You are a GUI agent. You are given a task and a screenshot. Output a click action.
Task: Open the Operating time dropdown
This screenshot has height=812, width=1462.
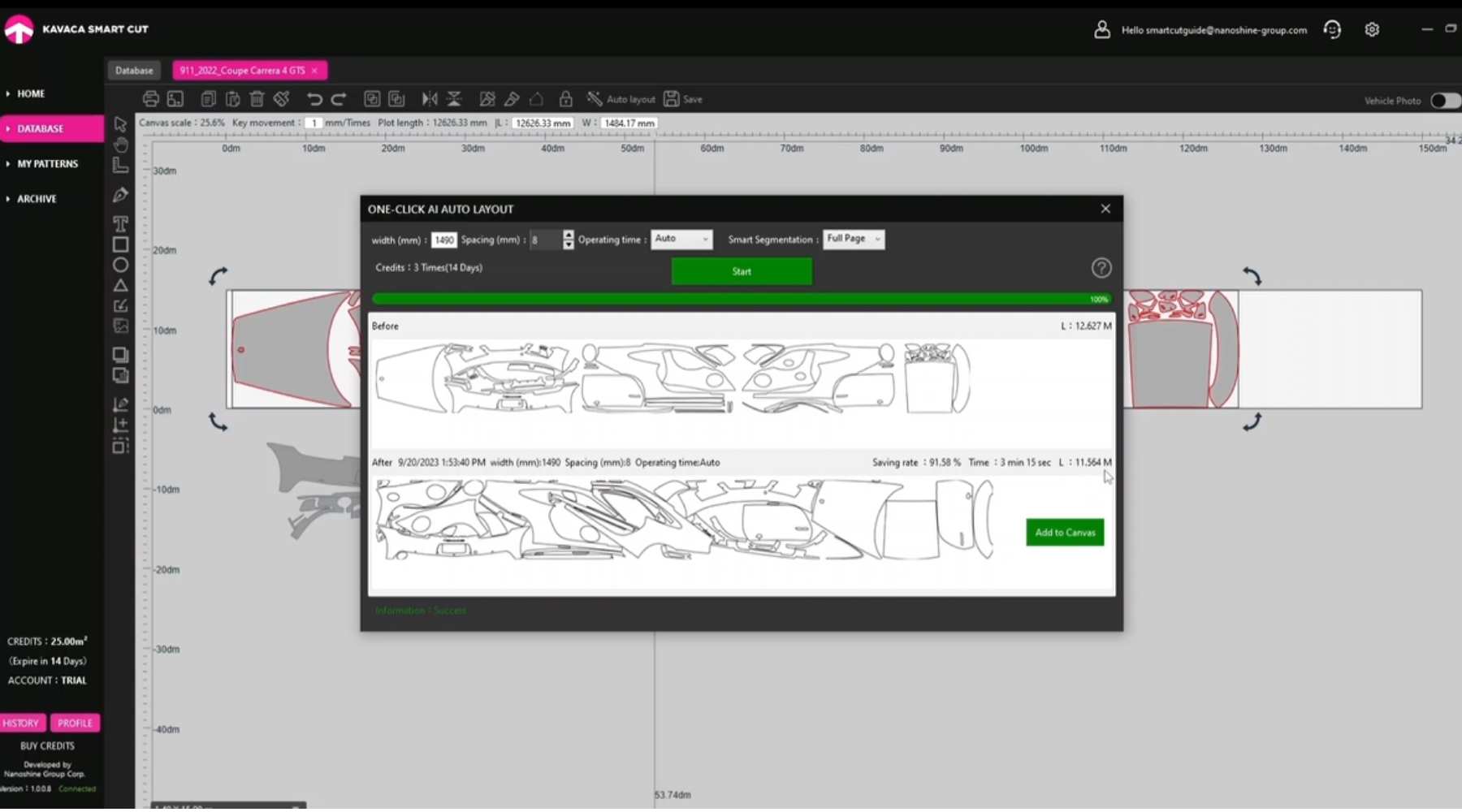[681, 239]
